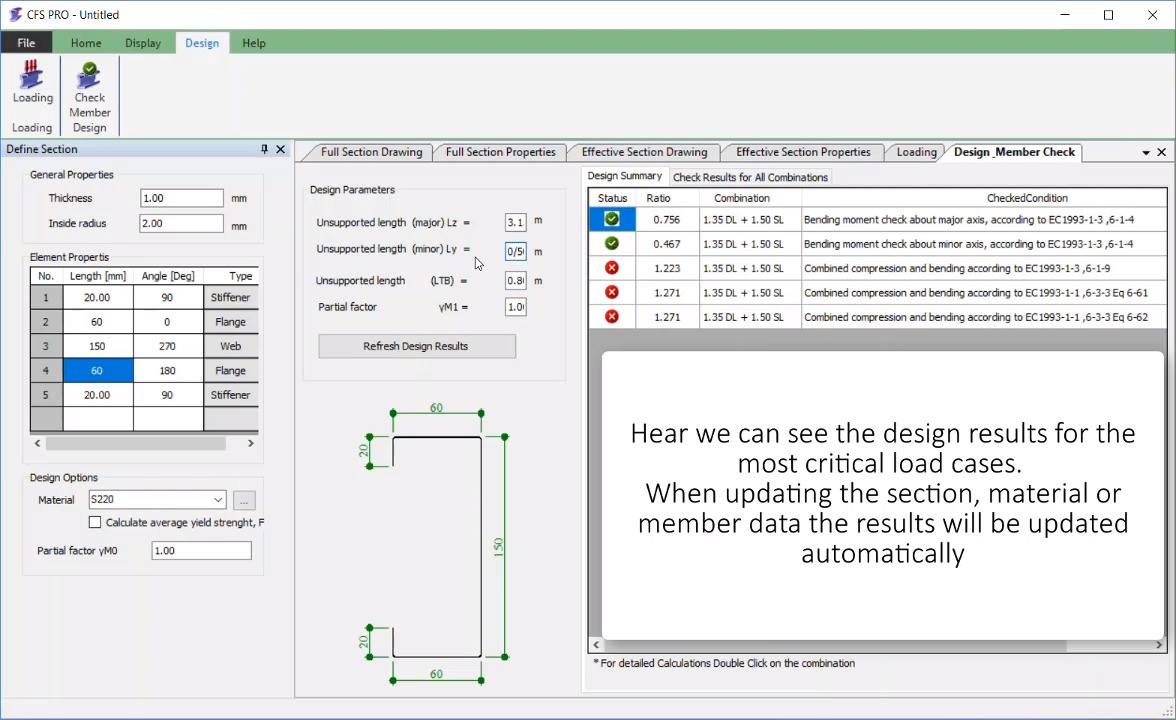Select the Design Summary sub-tab
The image size is (1176, 720).
[624, 176]
